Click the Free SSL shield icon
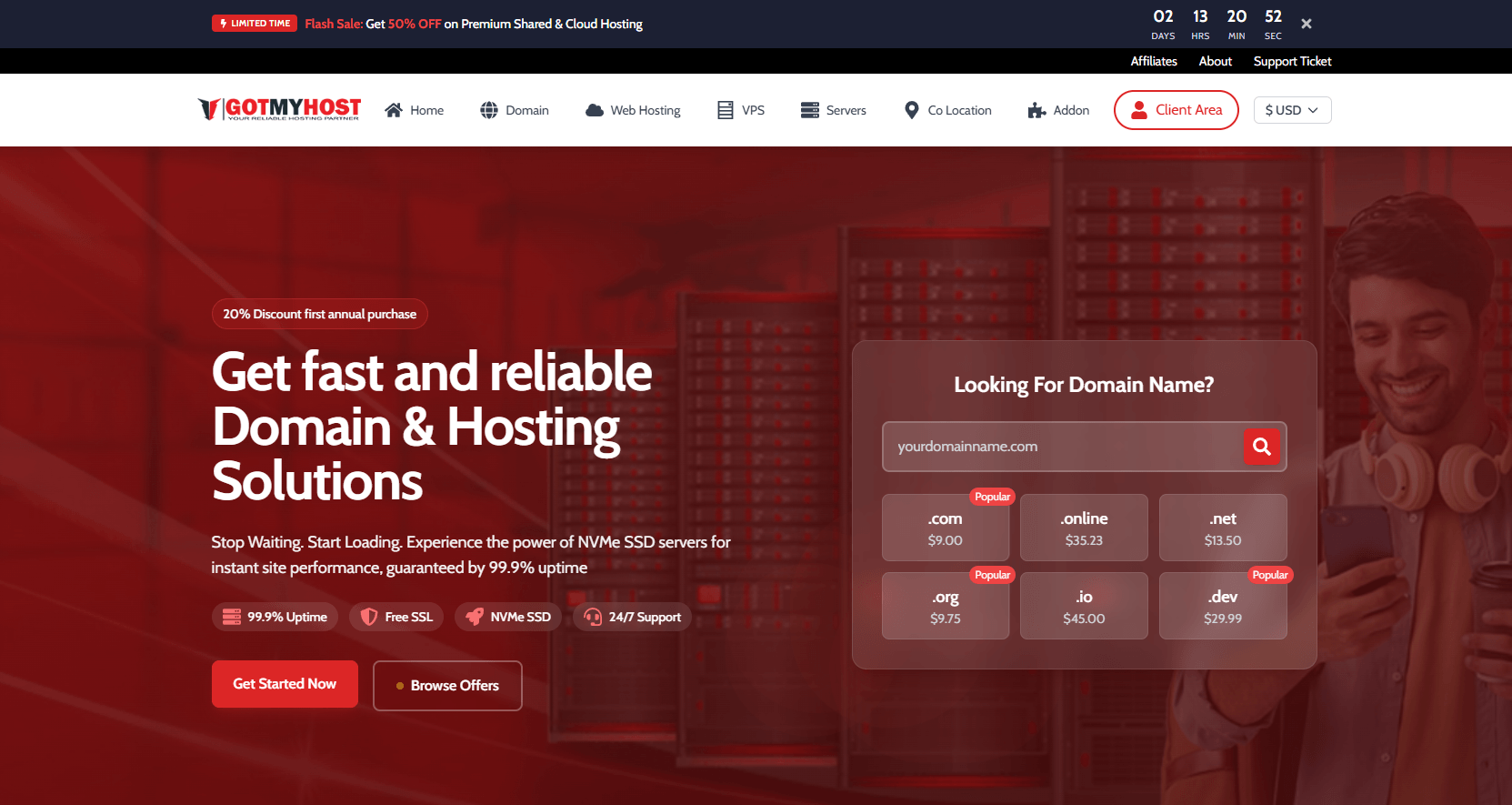 (x=369, y=617)
